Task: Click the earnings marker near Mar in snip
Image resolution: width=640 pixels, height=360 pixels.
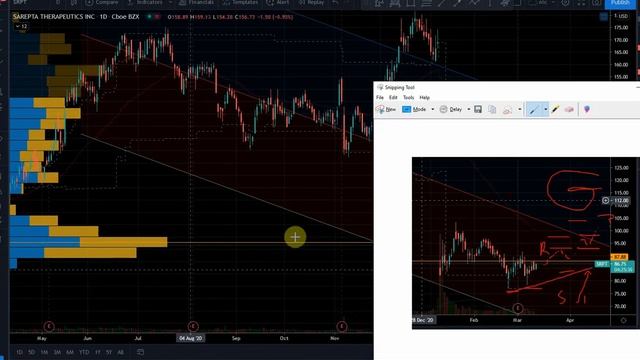Action: 518,308
